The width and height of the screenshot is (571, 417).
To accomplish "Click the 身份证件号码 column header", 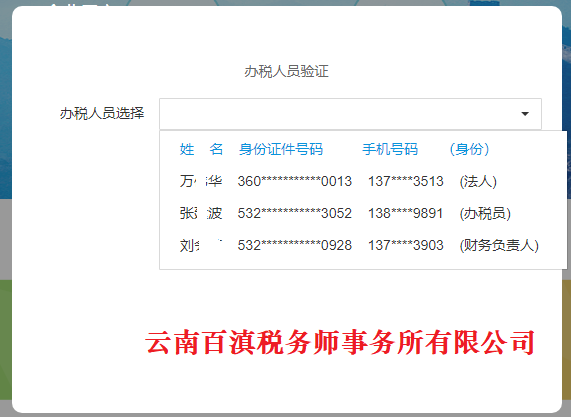I will point(281,149).
